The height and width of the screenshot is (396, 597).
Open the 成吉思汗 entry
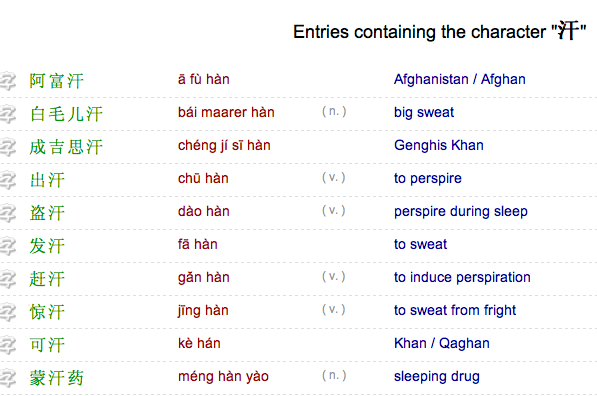pos(66,147)
